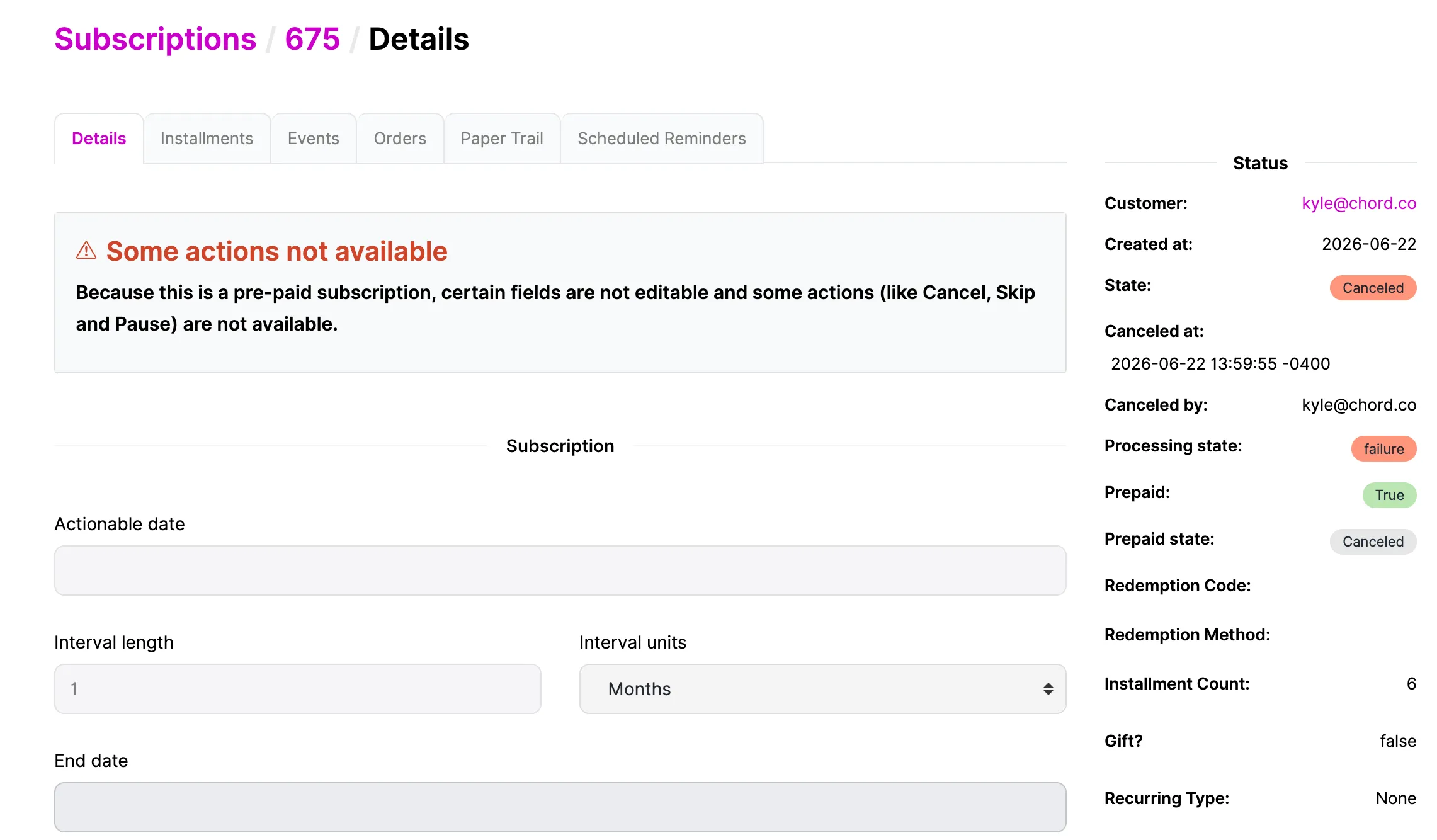Click the Details breadcrumb title
1437x840 pixels.
(x=419, y=39)
